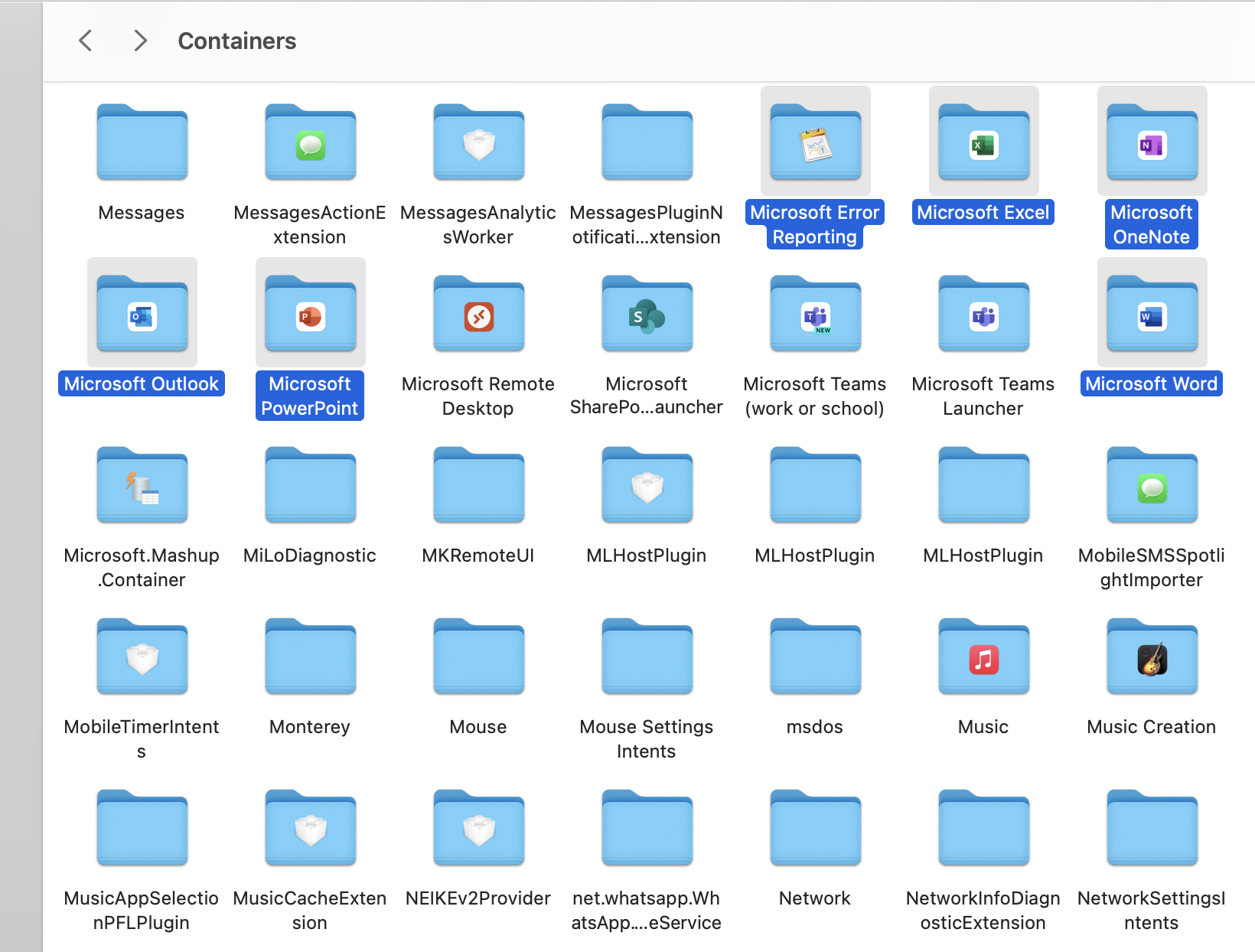
Task: Click the "Music Creation" name label
Action: click(1152, 726)
